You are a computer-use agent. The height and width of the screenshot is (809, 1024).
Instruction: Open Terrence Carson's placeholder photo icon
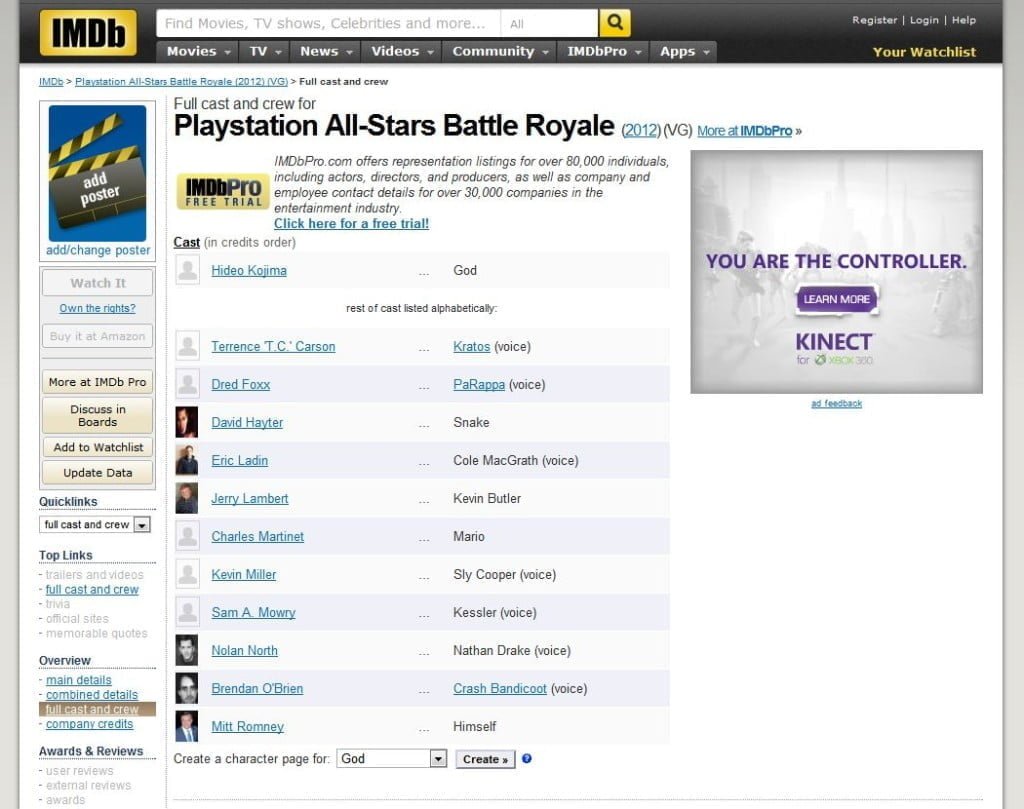pos(187,346)
